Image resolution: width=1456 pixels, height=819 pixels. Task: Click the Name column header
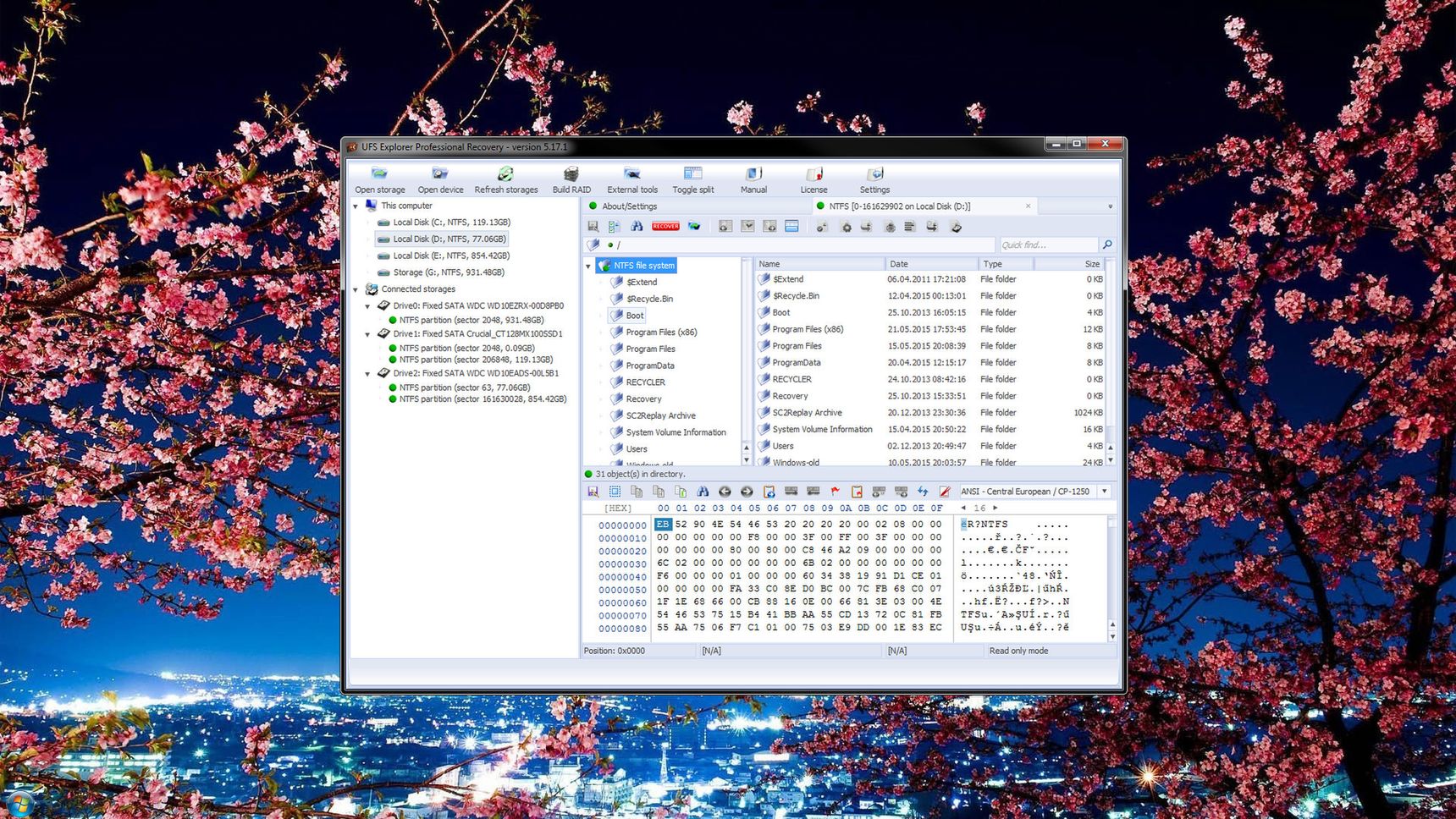pyautogui.click(x=819, y=264)
